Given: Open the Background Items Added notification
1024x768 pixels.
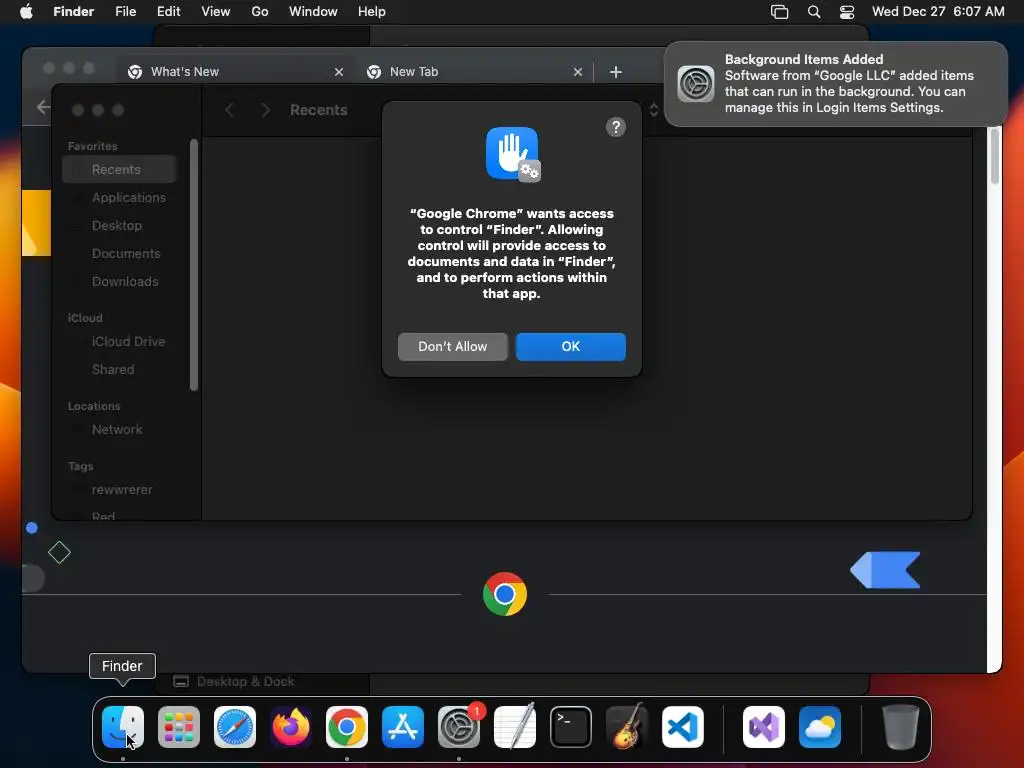Looking at the screenshot, I should pyautogui.click(x=836, y=84).
